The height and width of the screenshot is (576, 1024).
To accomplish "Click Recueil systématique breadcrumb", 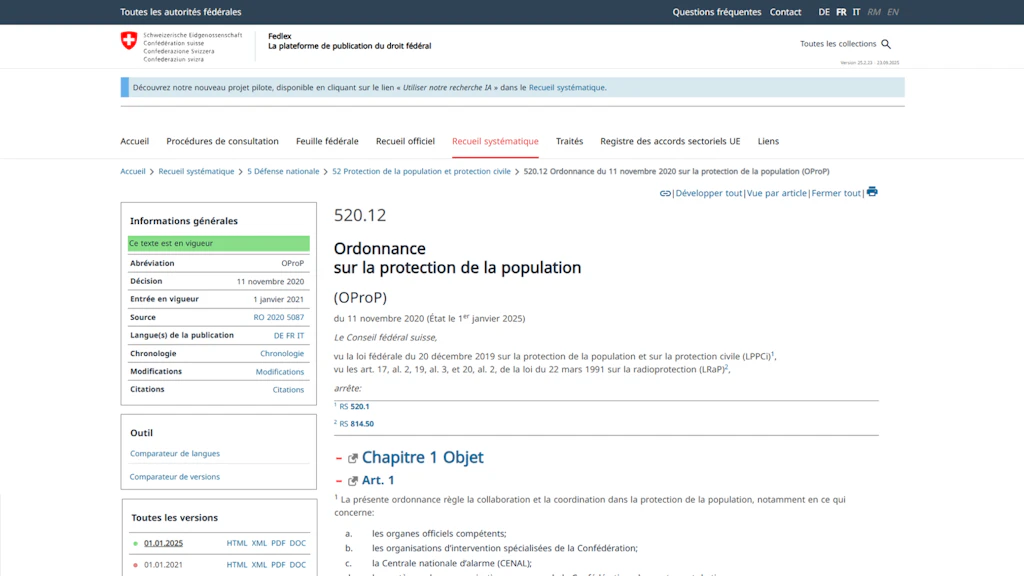I will [x=196, y=171].
